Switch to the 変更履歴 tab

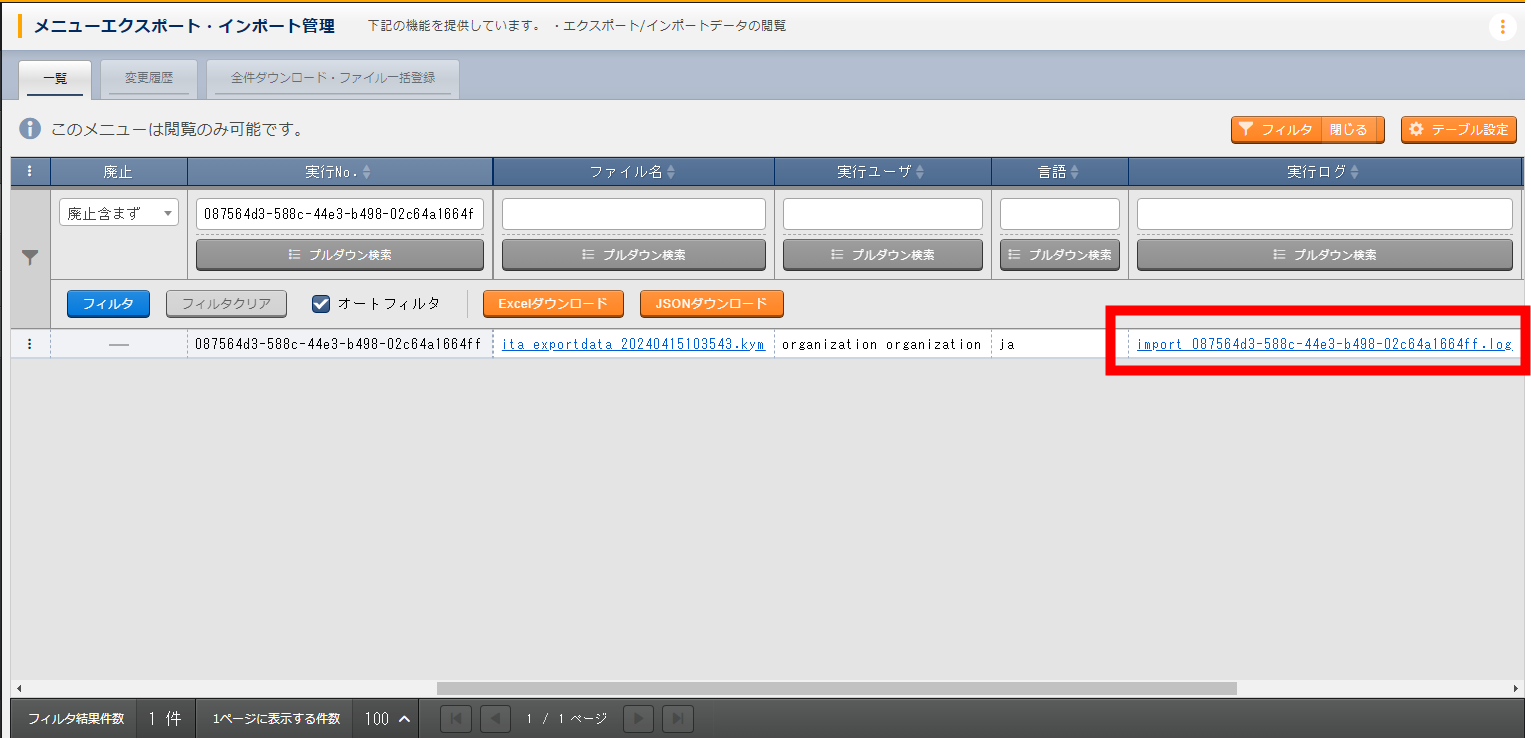(149, 78)
